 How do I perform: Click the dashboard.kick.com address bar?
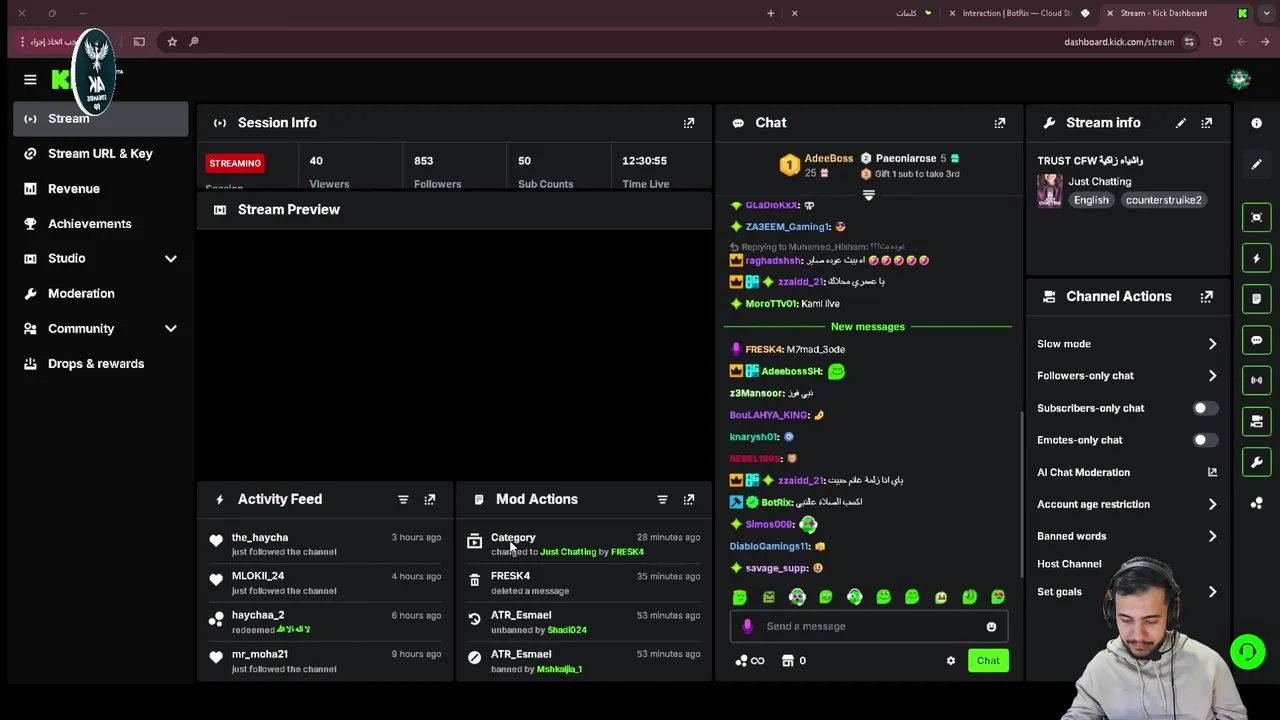pyautogui.click(x=1119, y=42)
